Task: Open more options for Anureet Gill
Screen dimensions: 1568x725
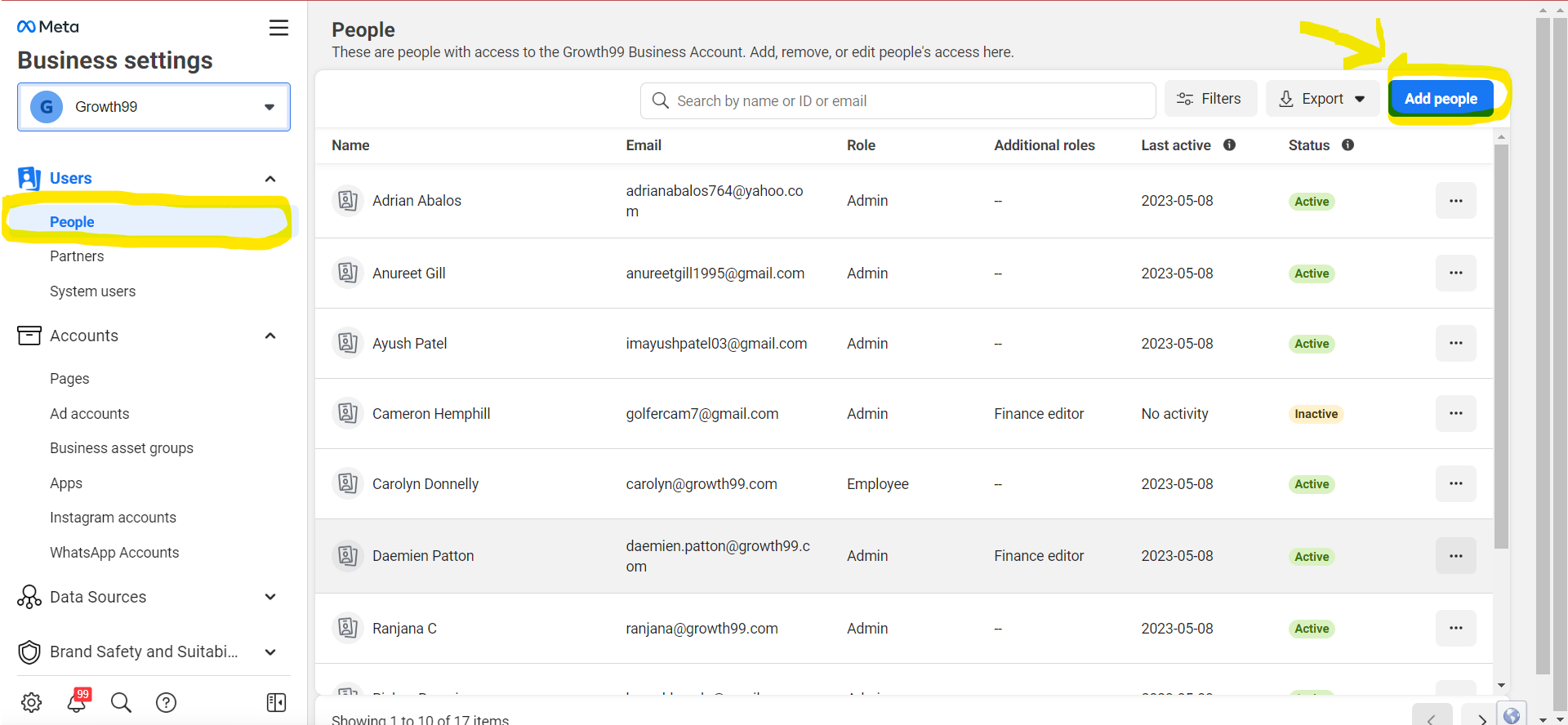Action: pos(1456,273)
